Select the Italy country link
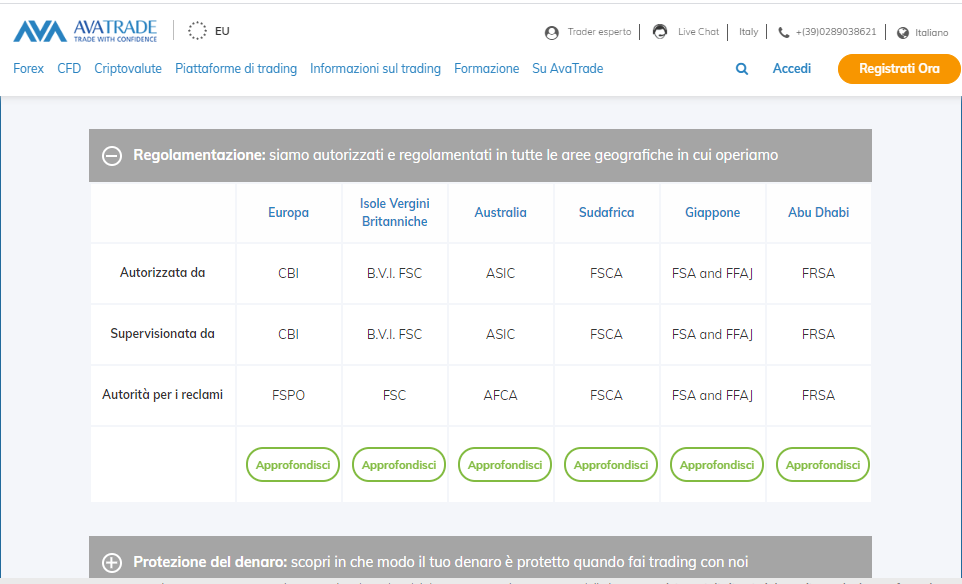Screen dimensions: 962x584 [x=748, y=32]
